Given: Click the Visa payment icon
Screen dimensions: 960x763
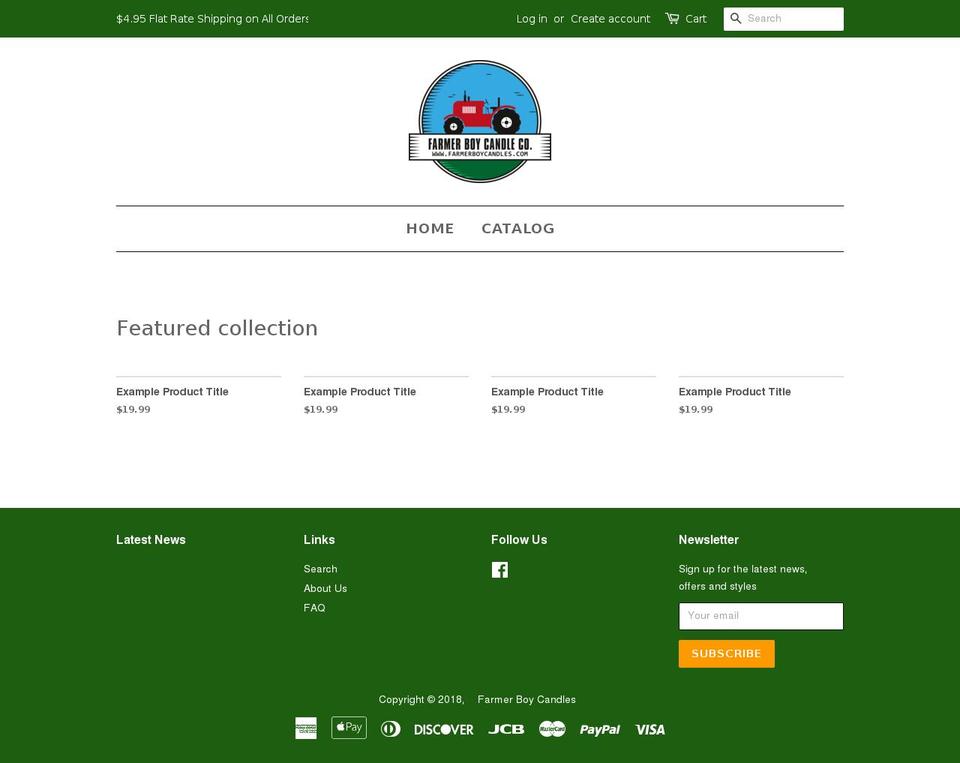Looking at the screenshot, I should tap(650, 729).
